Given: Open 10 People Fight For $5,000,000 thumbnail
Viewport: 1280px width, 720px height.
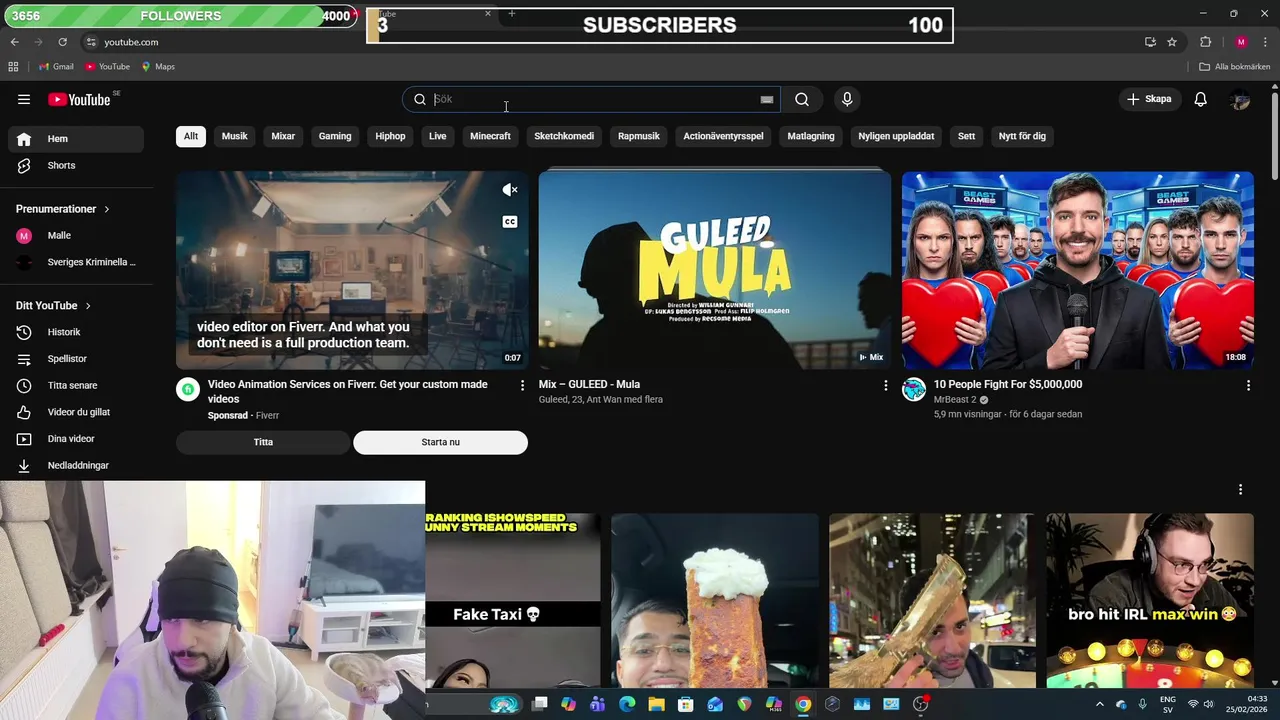Looking at the screenshot, I should [1078, 270].
